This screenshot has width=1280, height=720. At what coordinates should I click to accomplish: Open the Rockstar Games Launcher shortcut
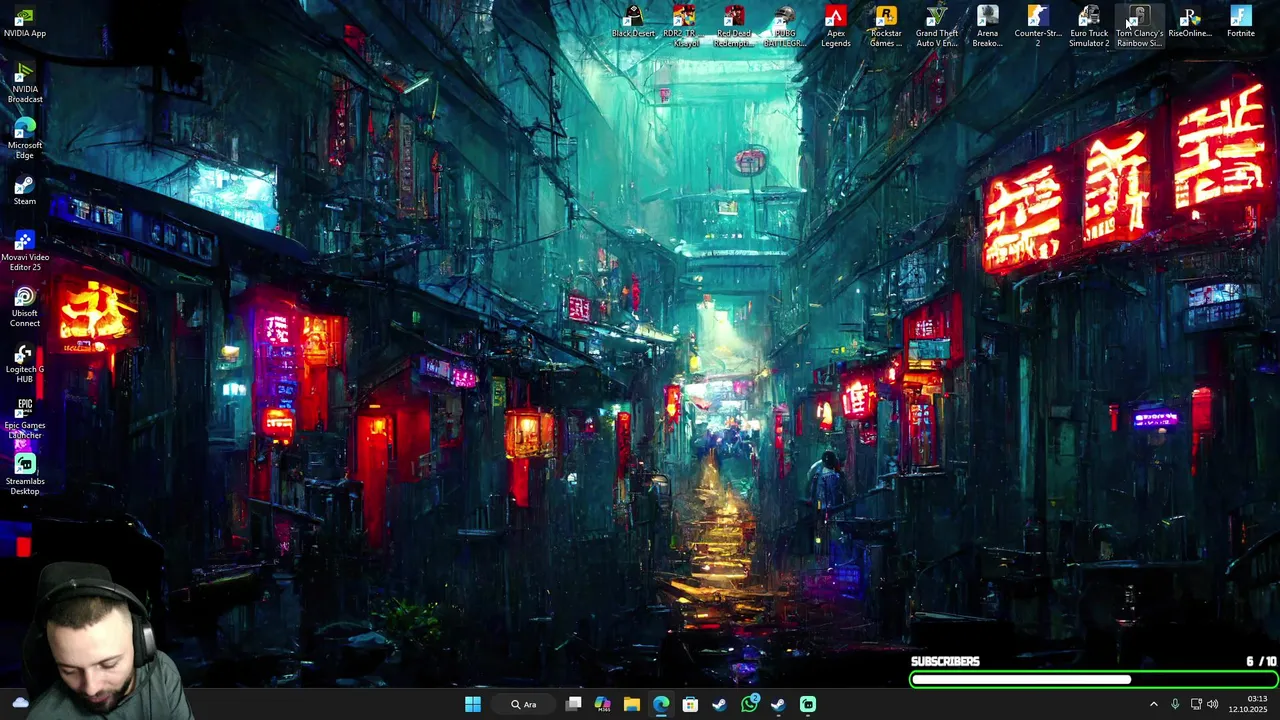point(886,27)
